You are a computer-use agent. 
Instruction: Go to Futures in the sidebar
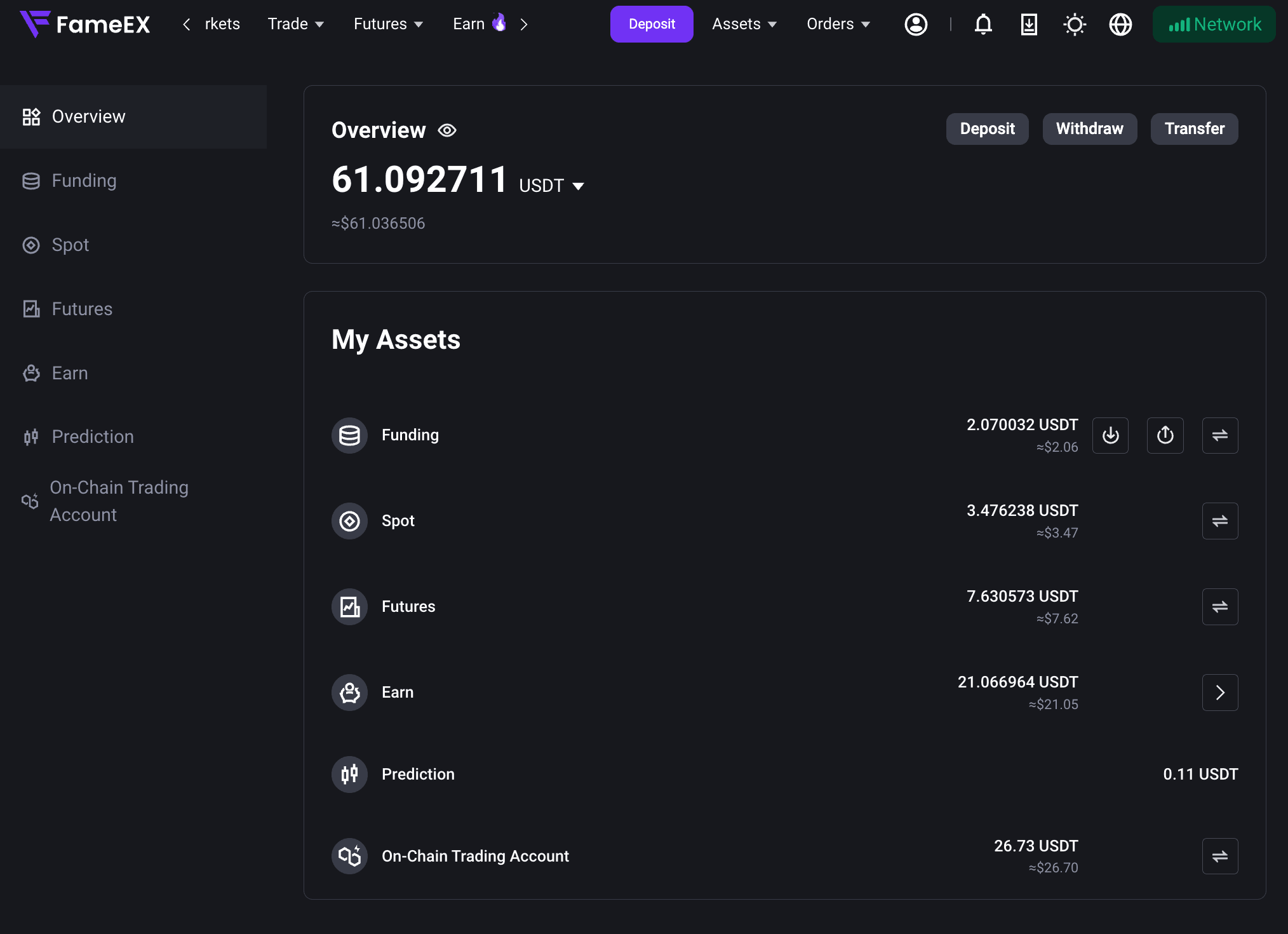pos(133,309)
